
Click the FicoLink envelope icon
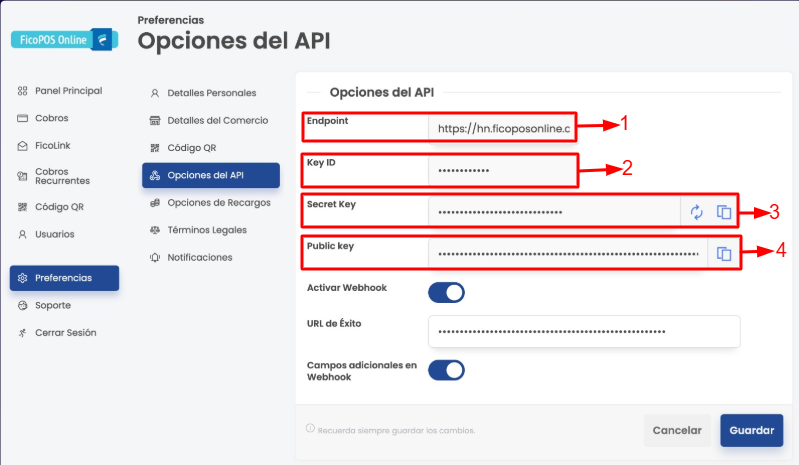[22, 146]
